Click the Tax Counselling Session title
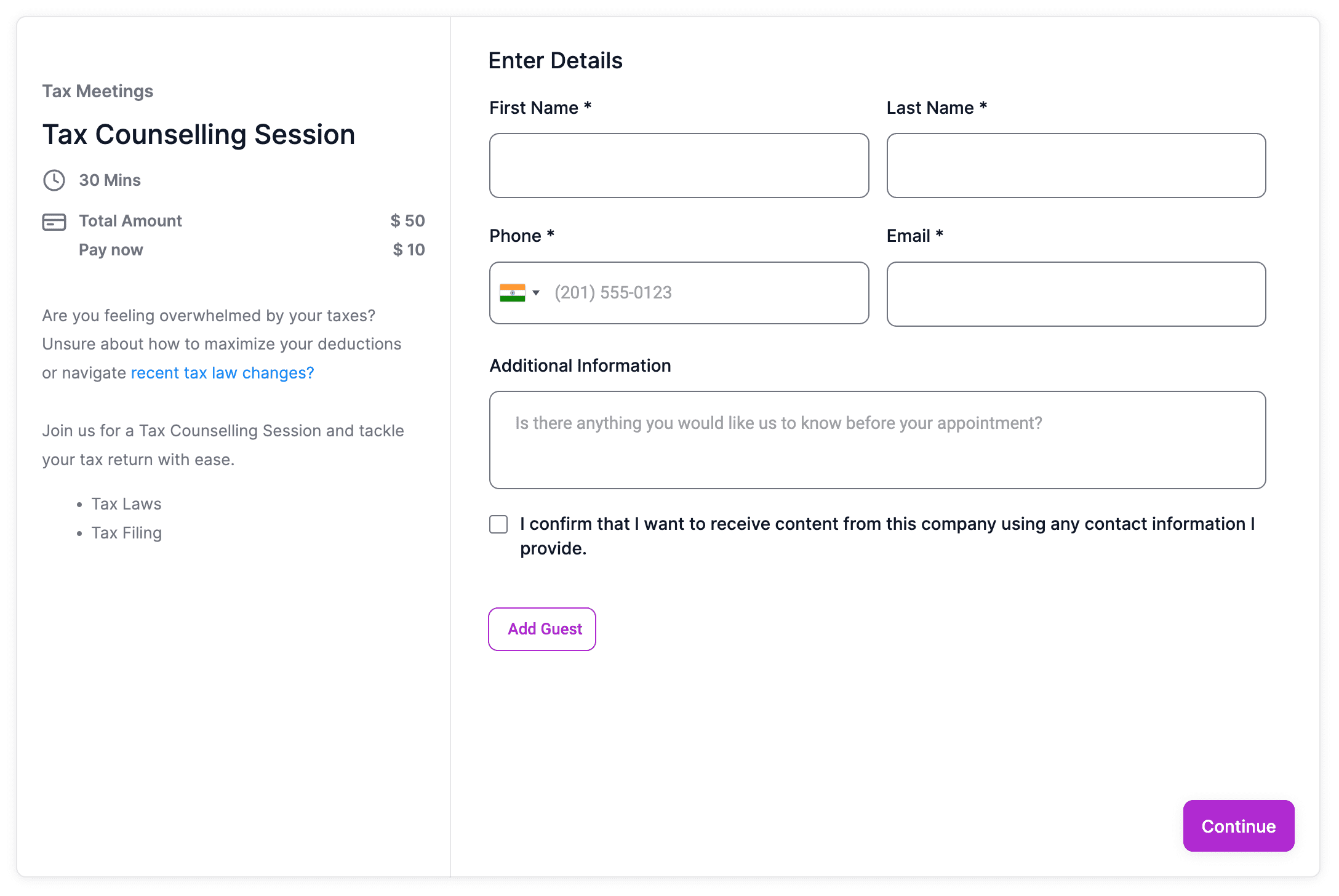The image size is (1339, 896). 199,135
